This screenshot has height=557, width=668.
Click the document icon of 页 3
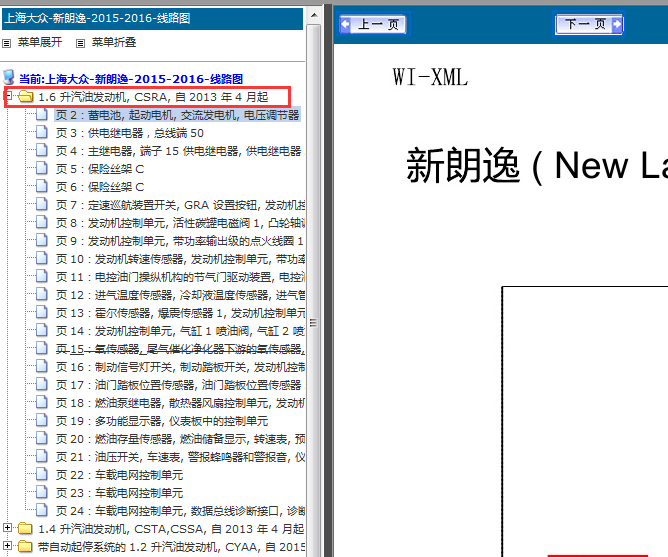point(42,132)
